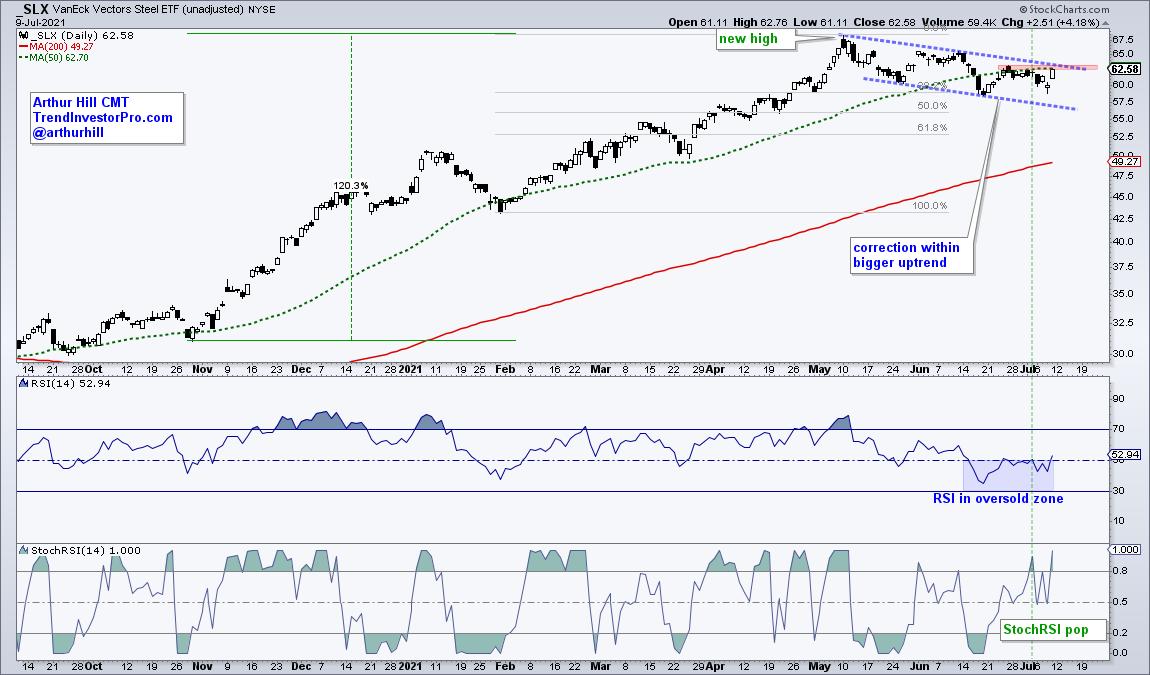Click the 100.0% Fibonacci retracement label

click(x=929, y=205)
